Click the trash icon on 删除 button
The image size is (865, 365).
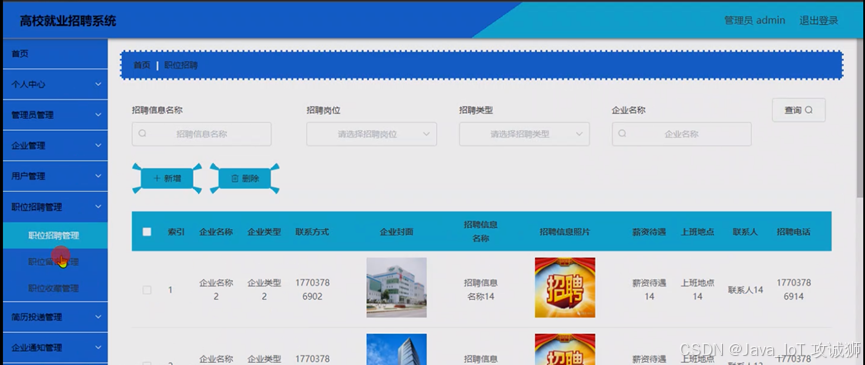(234, 178)
